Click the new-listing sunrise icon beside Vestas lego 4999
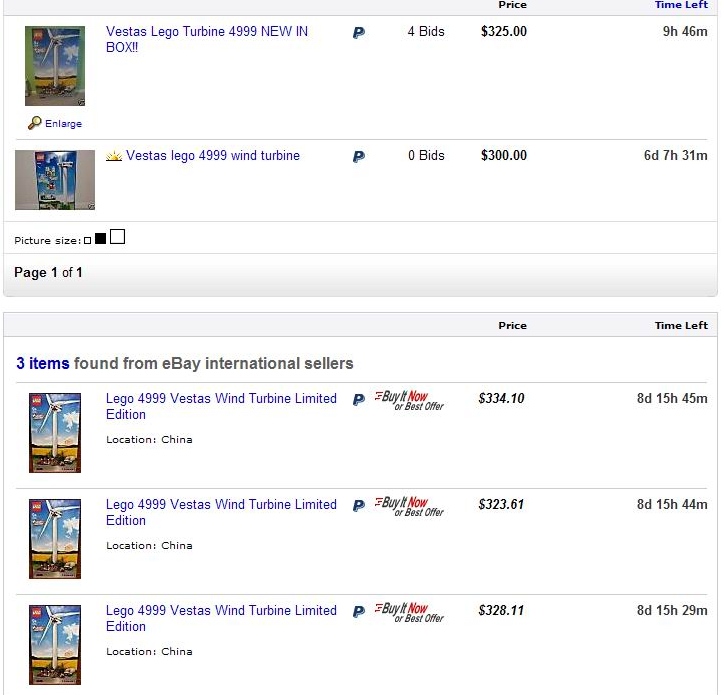724x695 pixels. pos(114,156)
